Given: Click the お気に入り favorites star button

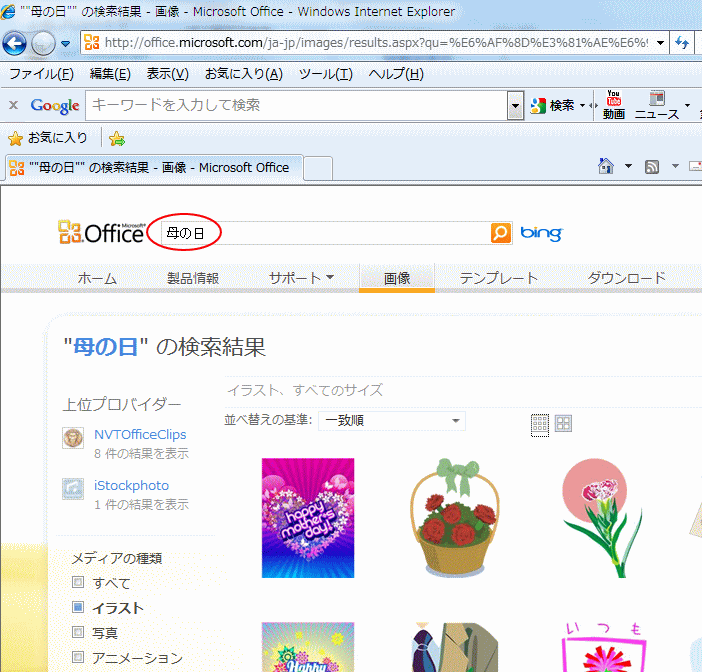Looking at the screenshot, I should coord(47,138).
